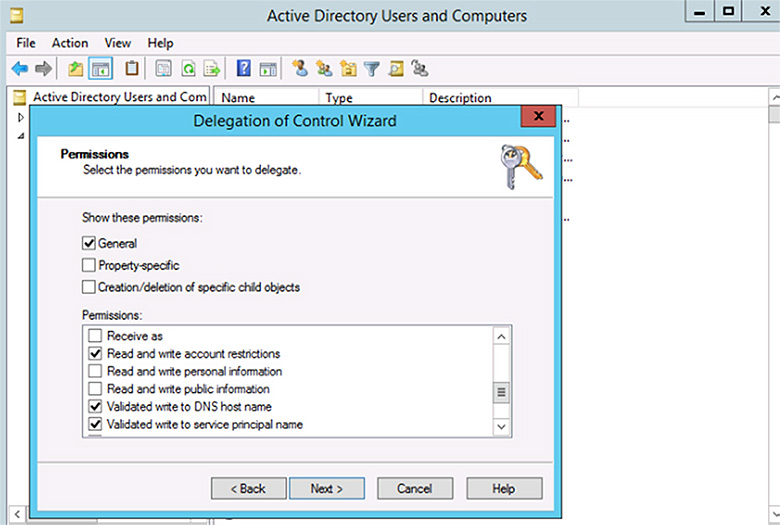This screenshot has height=525, width=780.
Task: Open the View menu
Action: coord(118,43)
